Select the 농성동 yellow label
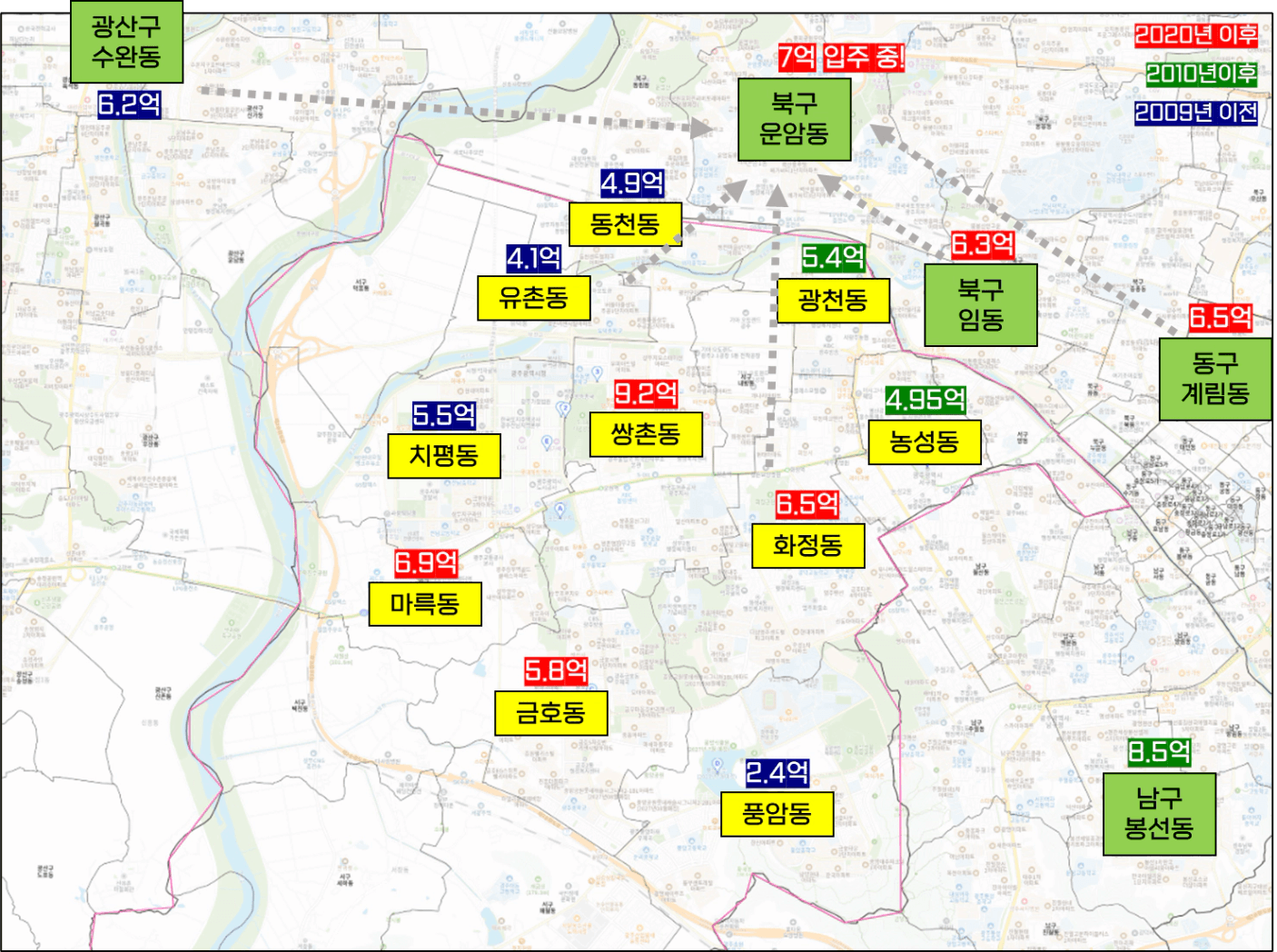1277x952 pixels. (x=924, y=442)
